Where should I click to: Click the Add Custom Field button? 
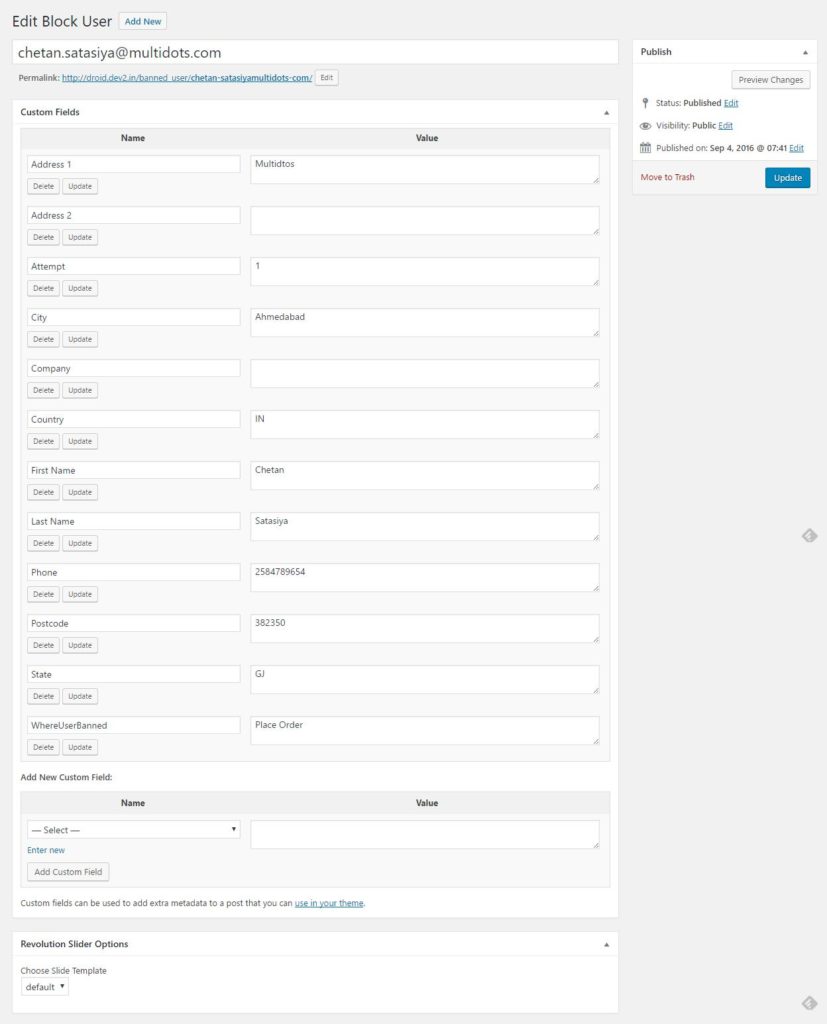(x=68, y=872)
